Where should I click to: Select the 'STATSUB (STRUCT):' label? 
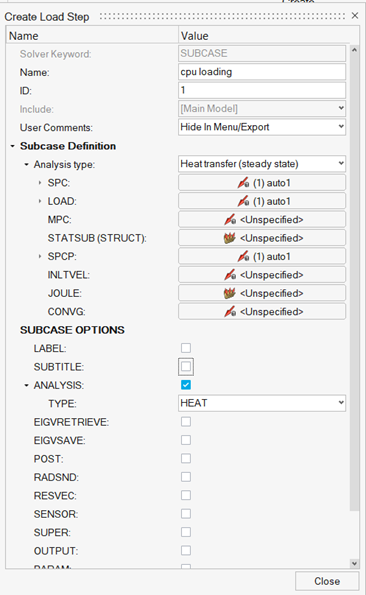97,238
